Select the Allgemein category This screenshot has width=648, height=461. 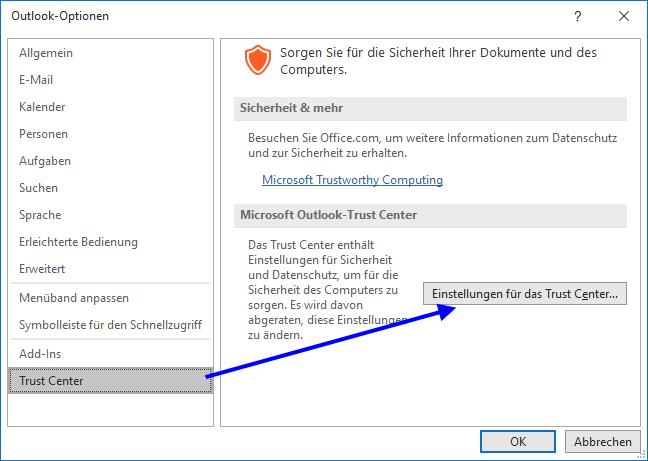46,53
